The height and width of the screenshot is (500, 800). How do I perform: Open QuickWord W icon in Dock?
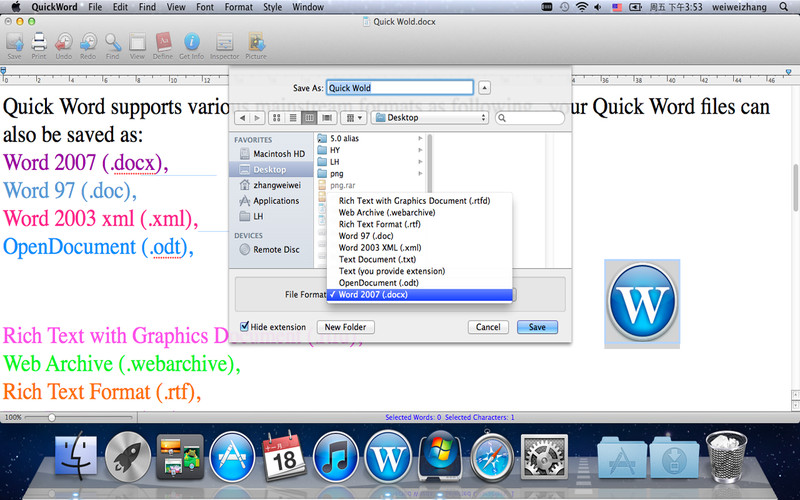point(388,457)
